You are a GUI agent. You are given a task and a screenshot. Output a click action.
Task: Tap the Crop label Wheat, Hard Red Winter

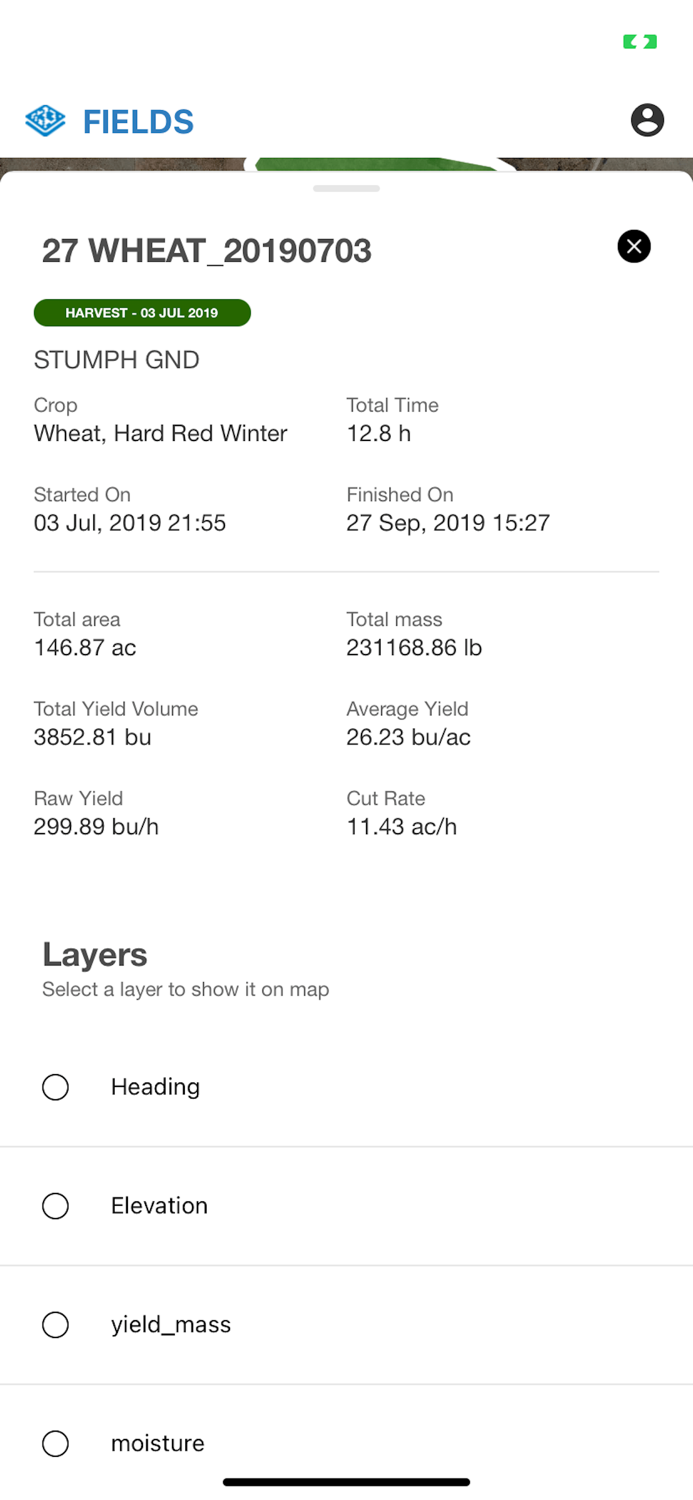pos(160,433)
